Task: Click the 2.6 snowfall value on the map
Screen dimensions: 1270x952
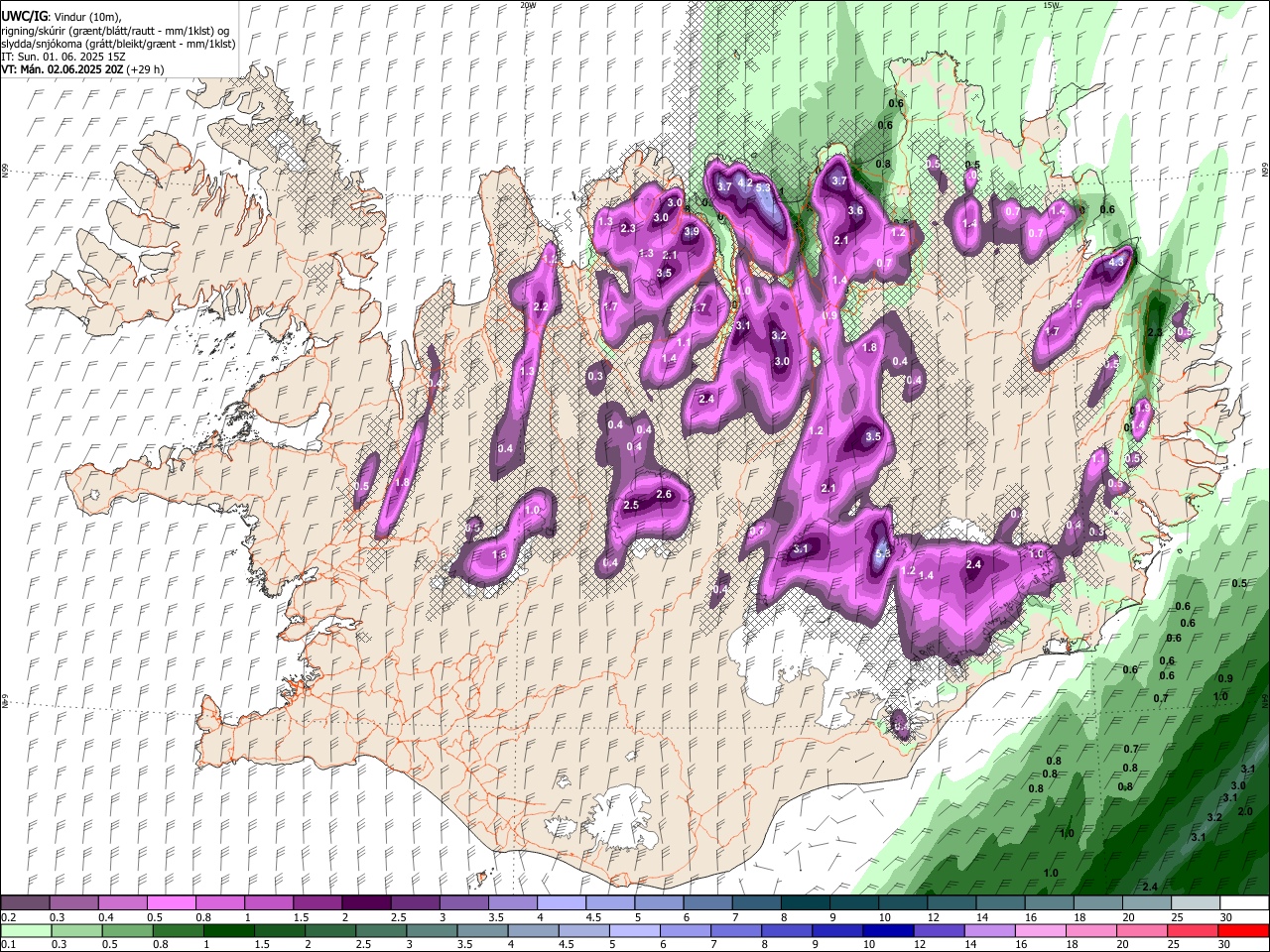Action: 665,494
